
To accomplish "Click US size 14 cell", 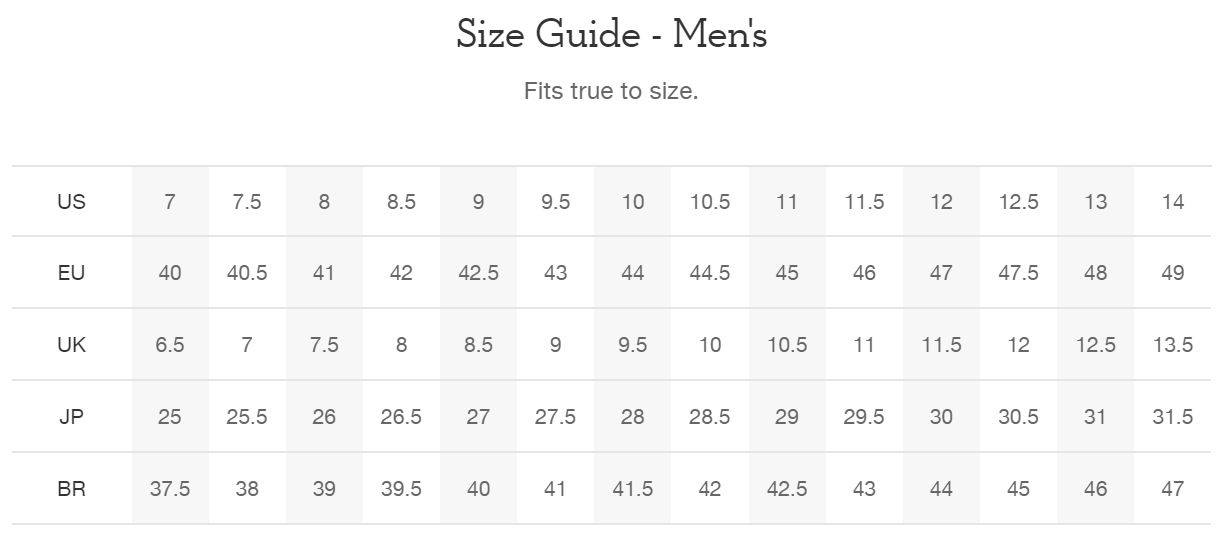I will tap(1173, 202).
